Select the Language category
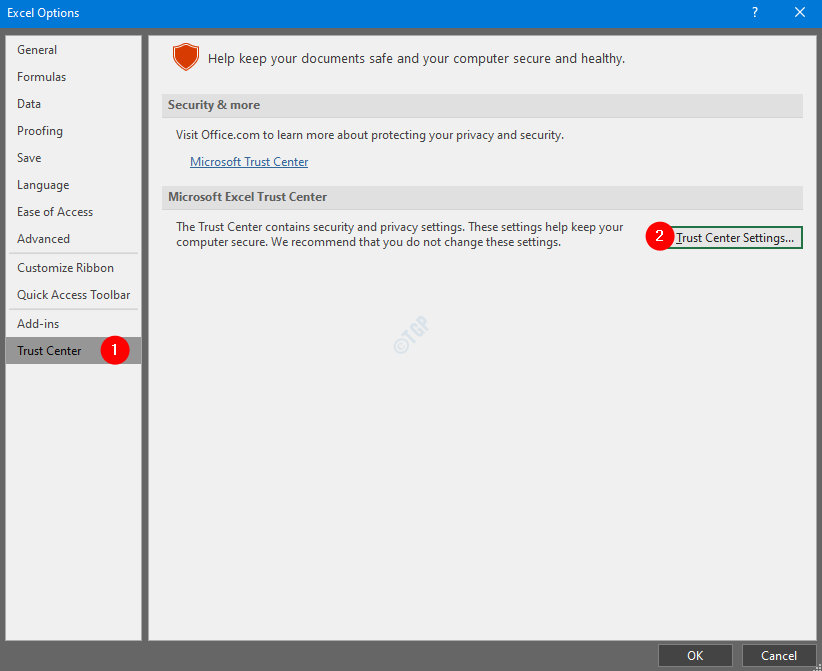This screenshot has width=822, height=671. [43, 185]
